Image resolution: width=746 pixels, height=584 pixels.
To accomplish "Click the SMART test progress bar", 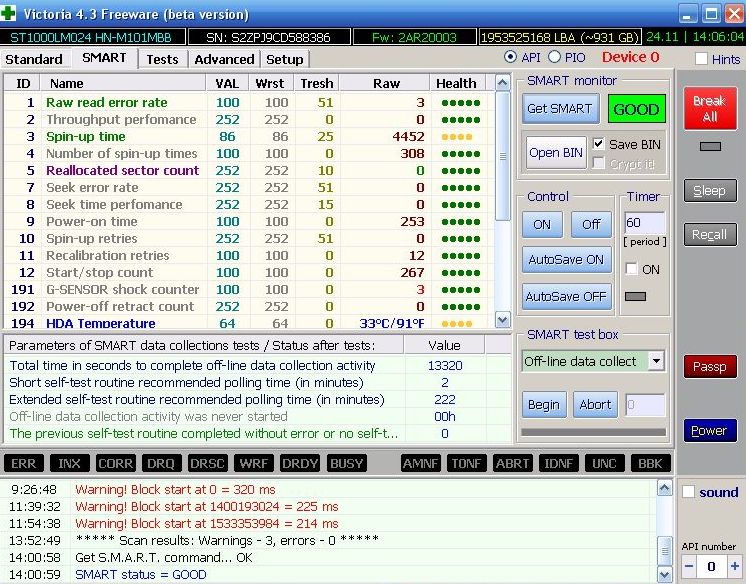I will pos(593,432).
